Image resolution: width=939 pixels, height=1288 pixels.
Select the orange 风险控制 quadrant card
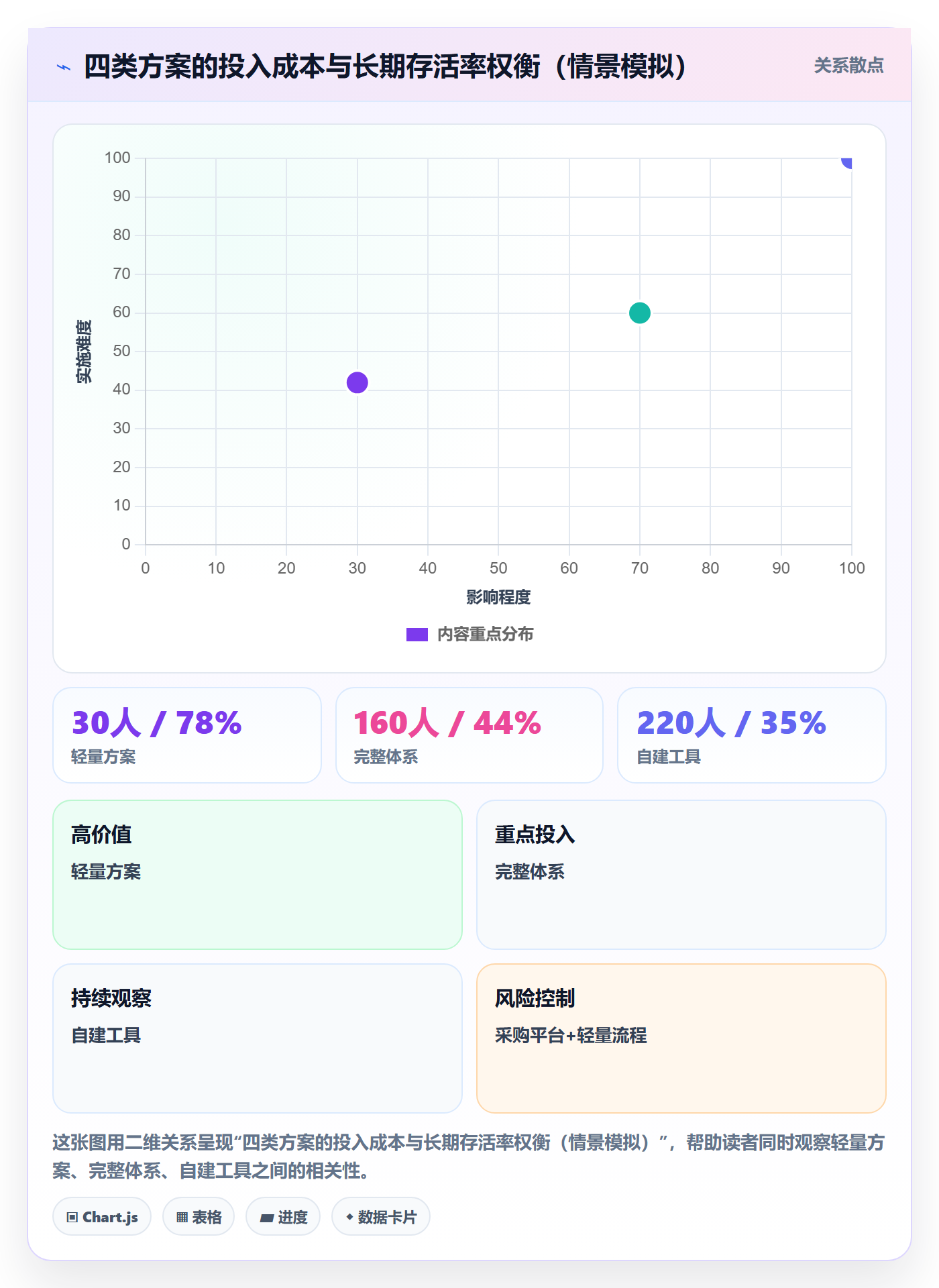[681, 1038]
